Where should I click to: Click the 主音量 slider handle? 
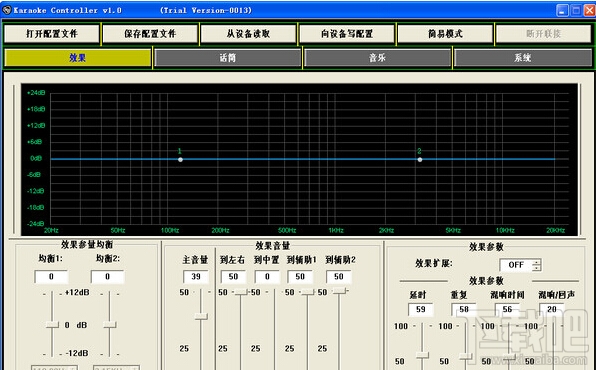tap(201, 316)
